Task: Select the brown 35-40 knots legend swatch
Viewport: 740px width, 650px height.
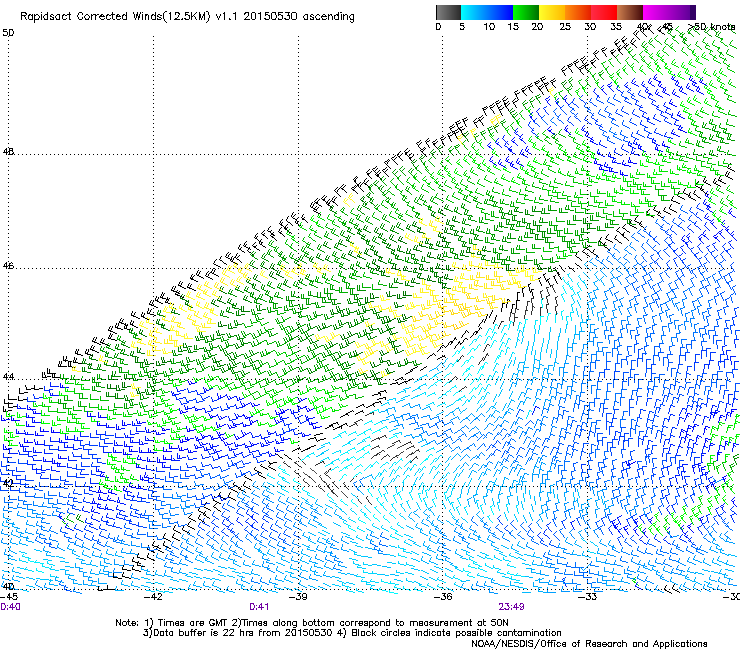Action: point(630,12)
